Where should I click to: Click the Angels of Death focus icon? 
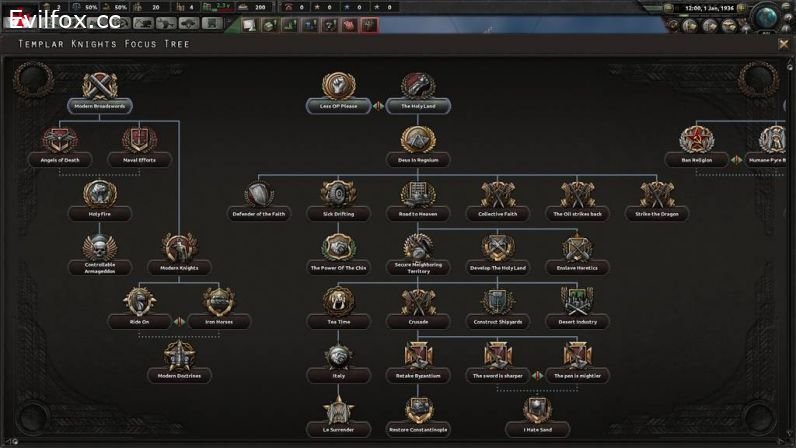(60, 140)
